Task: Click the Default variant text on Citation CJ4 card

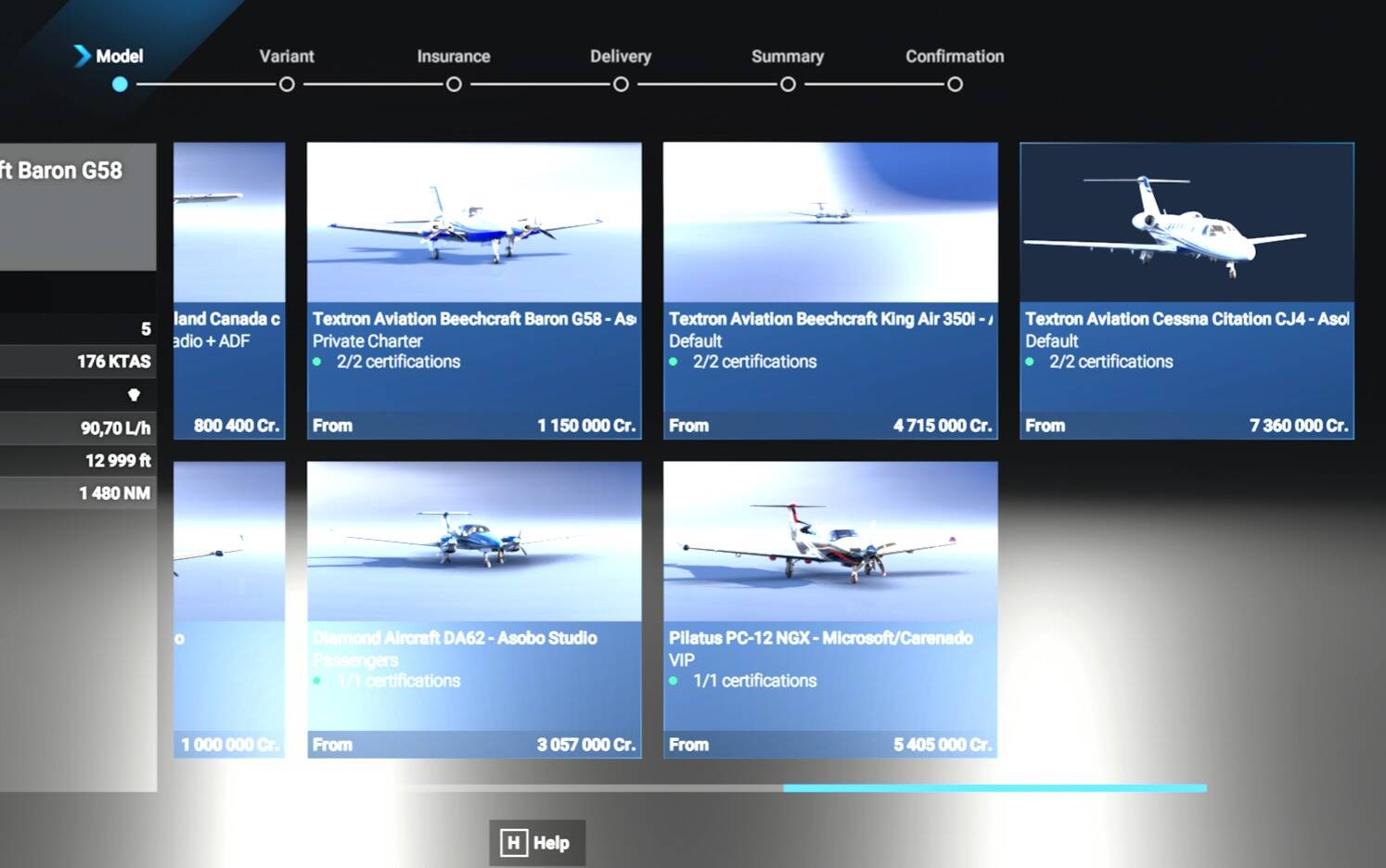Action: [x=1052, y=341]
